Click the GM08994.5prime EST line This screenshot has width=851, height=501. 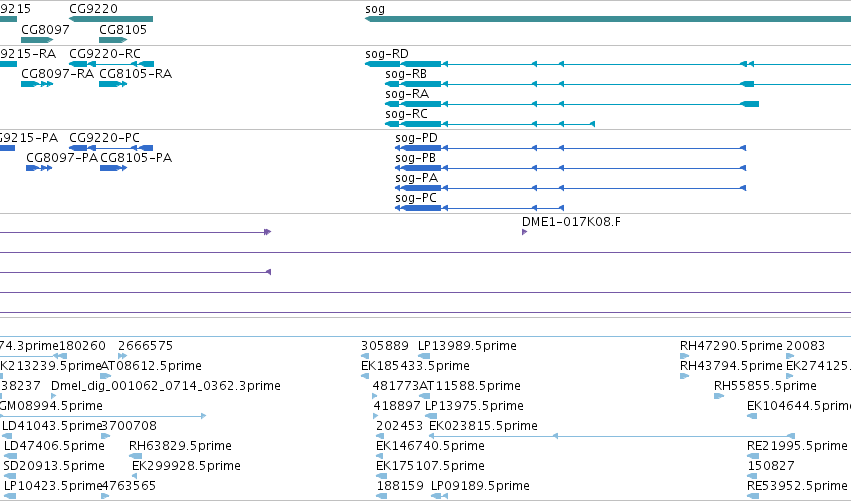coord(103,416)
